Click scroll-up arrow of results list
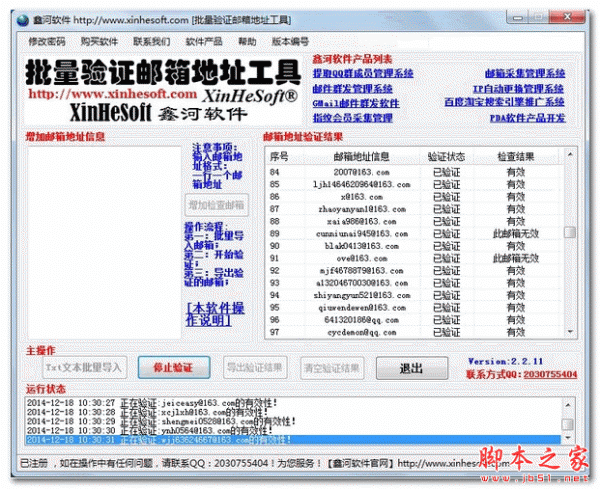This screenshot has height=489, width=600. click(x=570, y=154)
